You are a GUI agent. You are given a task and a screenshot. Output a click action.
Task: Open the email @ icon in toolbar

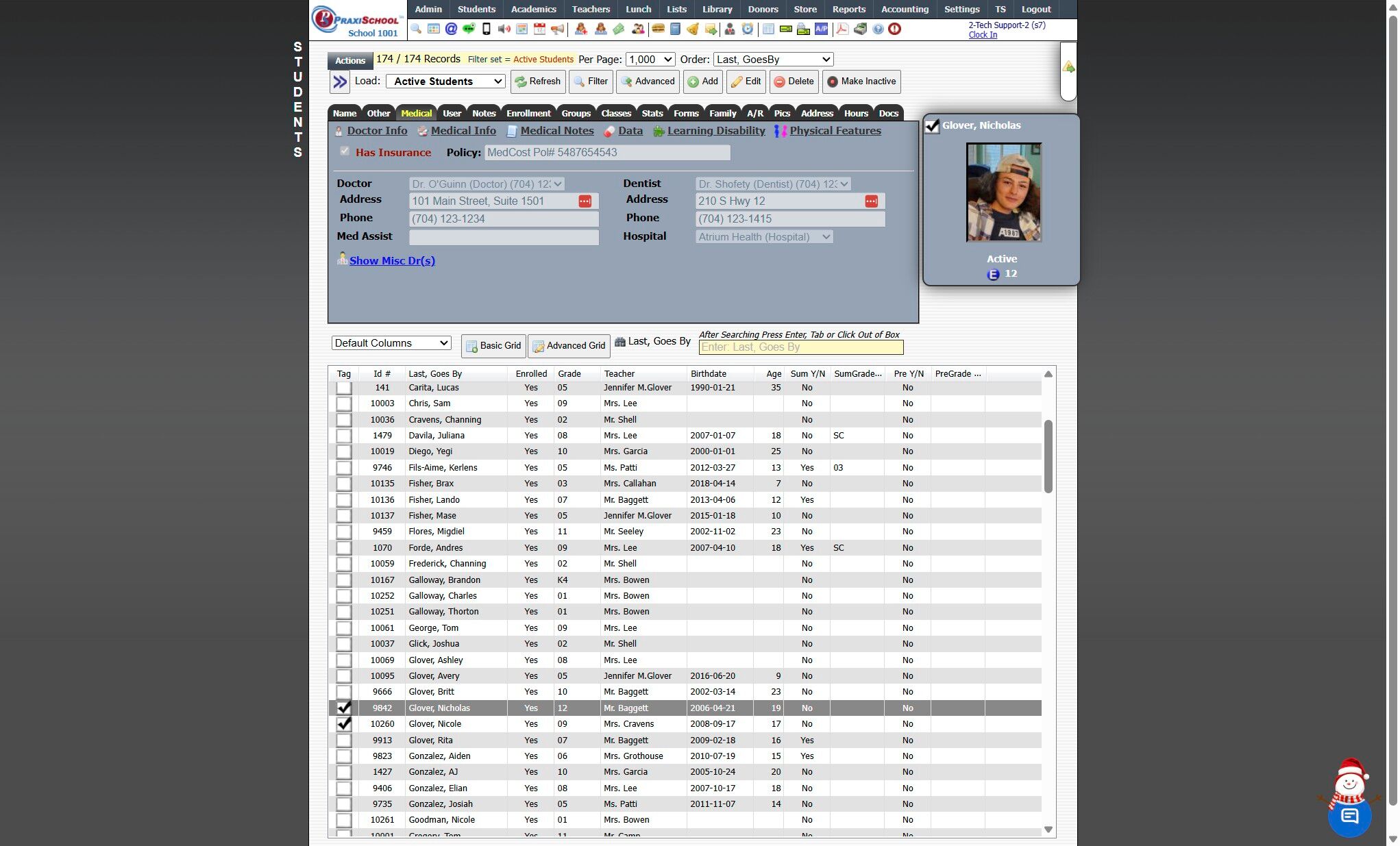point(451,29)
